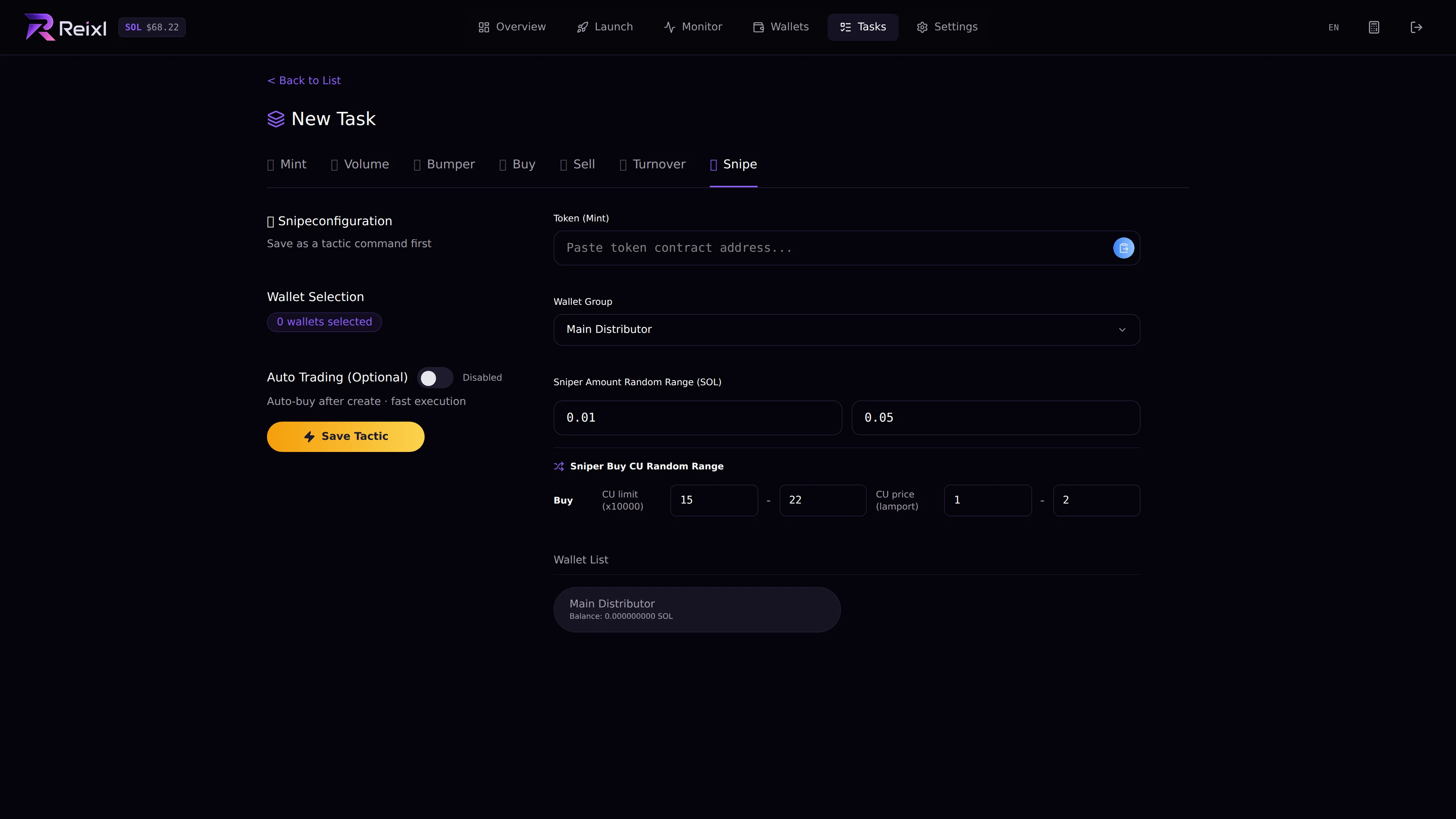
Task: Open the Wallet Group dropdown
Action: coord(847,329)
